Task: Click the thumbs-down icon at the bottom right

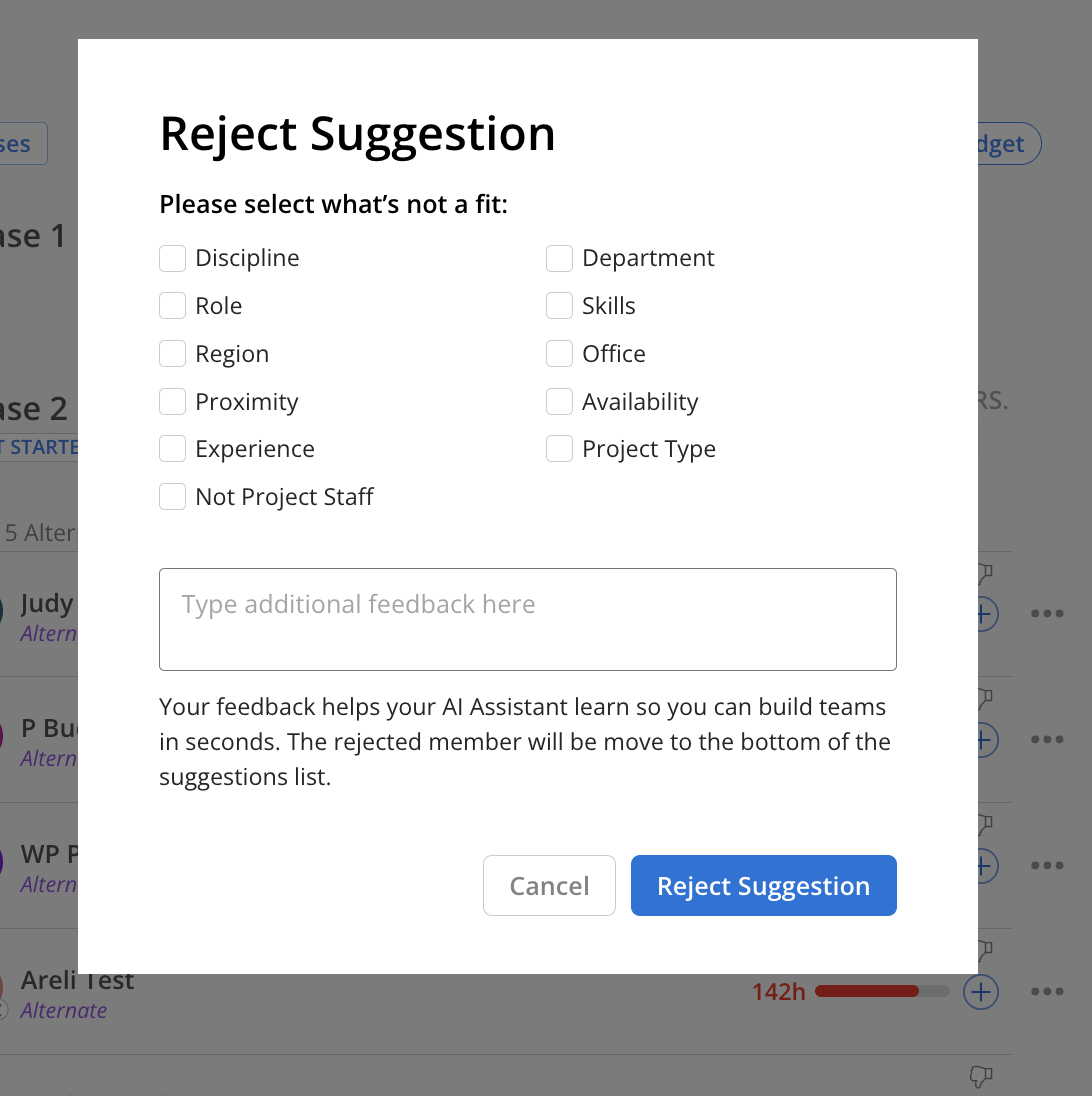Action: [x=982, y=1076]
